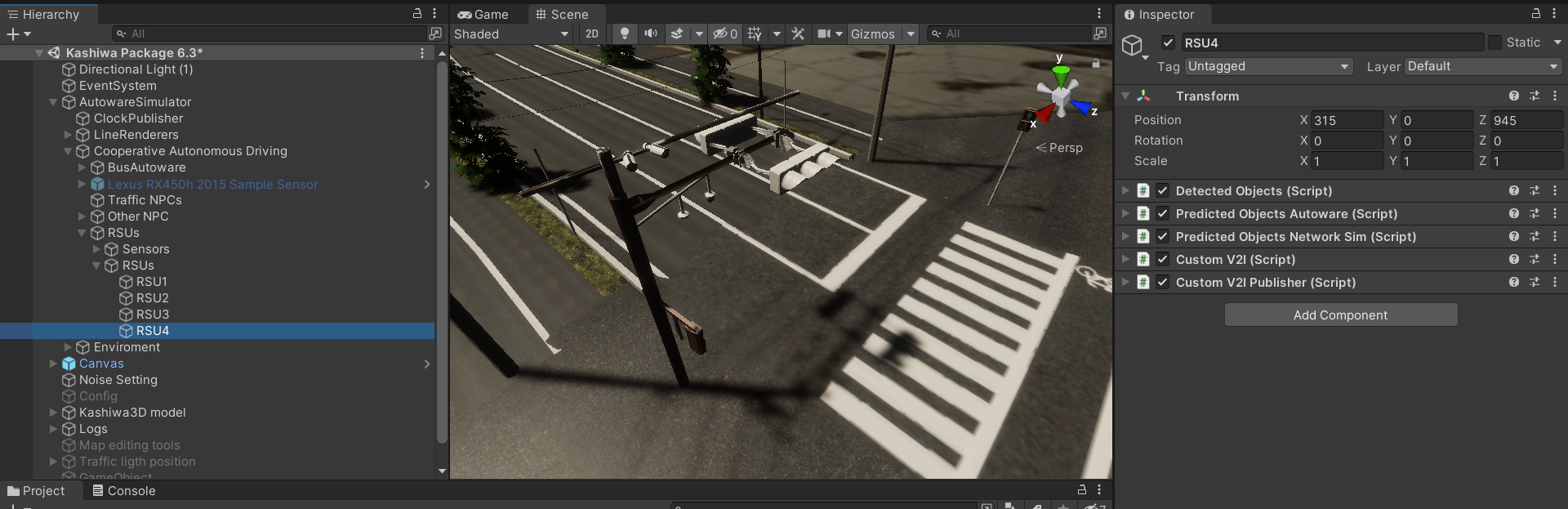Open the grid visibility toggle in the Scene toolbar

coord(755,33)
